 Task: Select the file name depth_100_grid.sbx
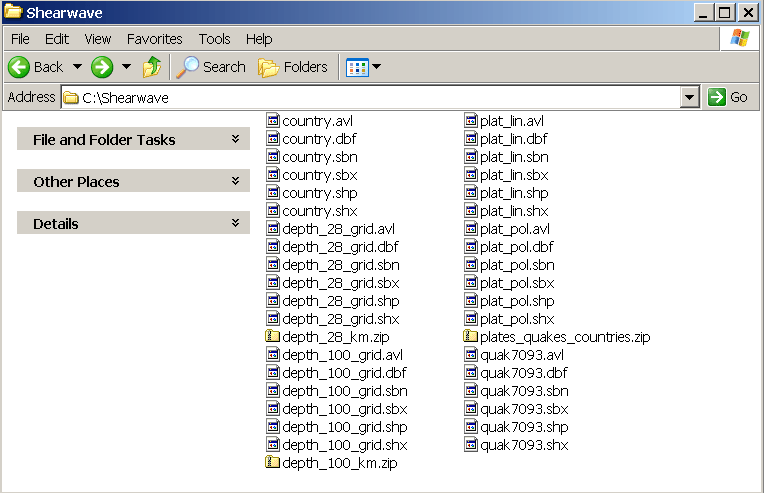pos(345,409)
